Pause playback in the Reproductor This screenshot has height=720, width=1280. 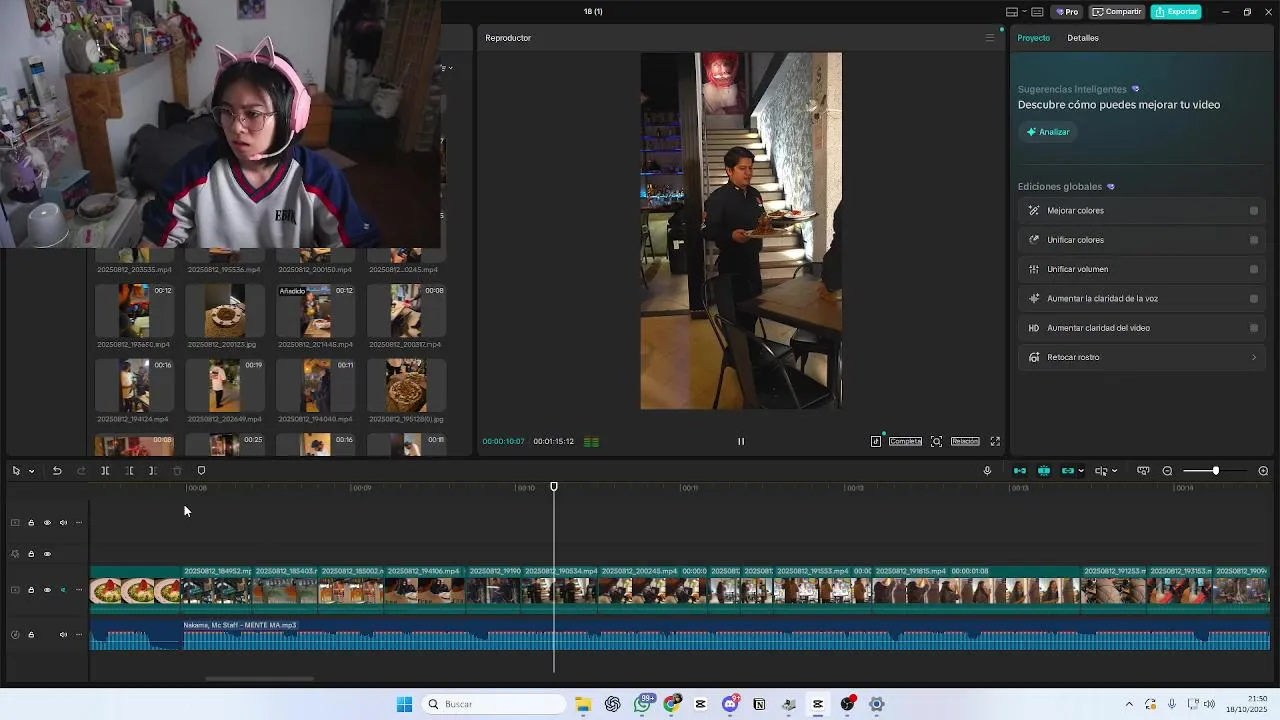coord(741,441)
